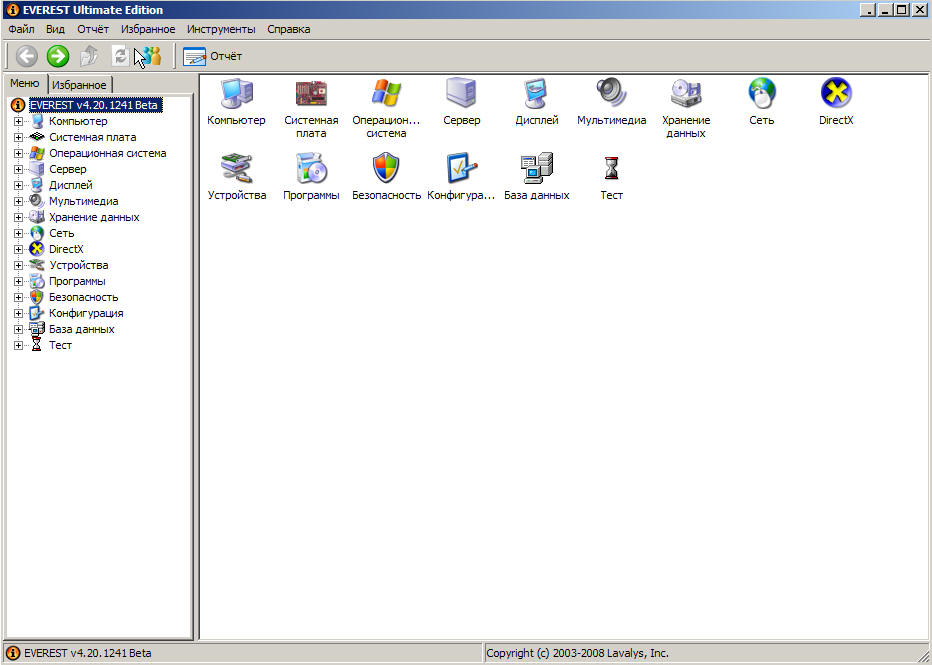Expand the Операционная система tree node

tap(18, 153)
